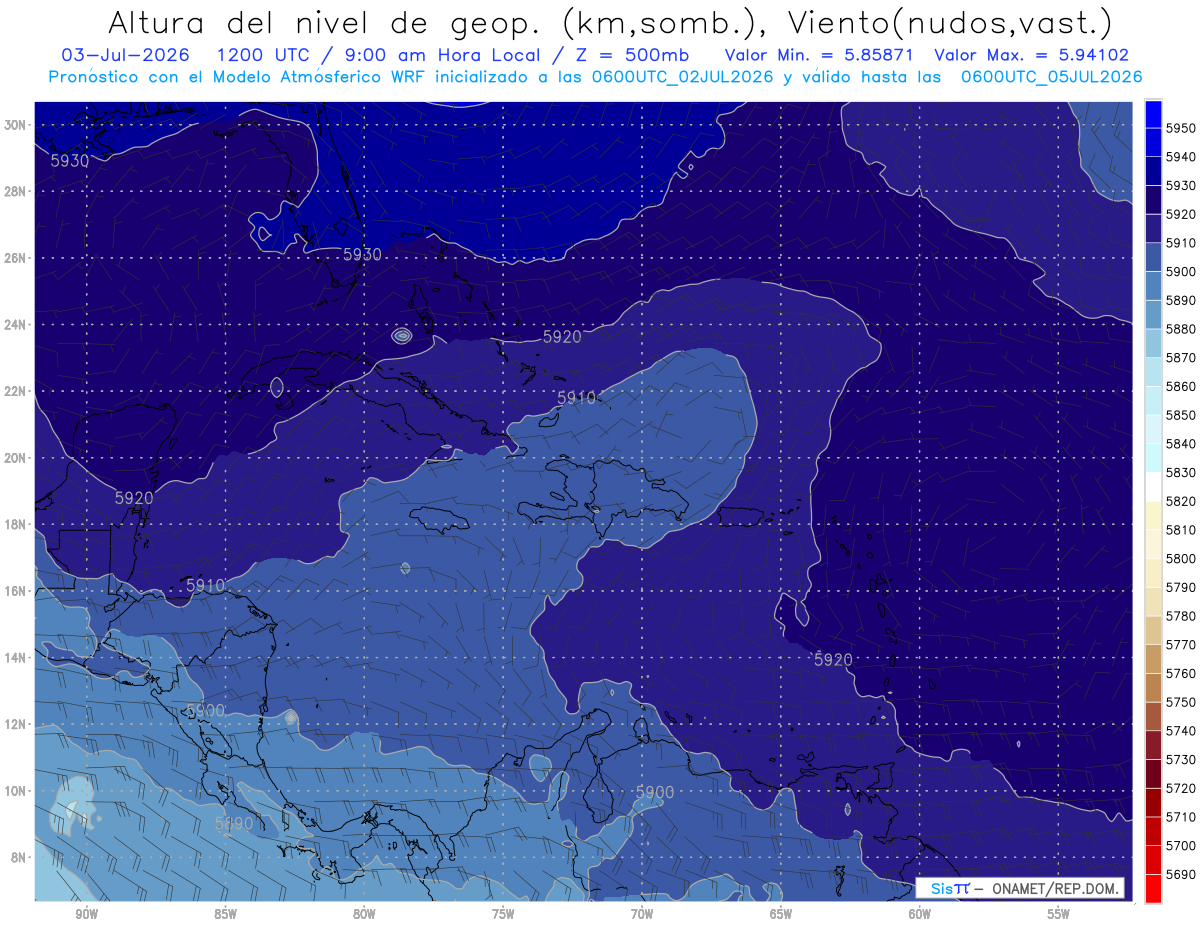Click the colorbar label 5710

tap(1181, 817)
